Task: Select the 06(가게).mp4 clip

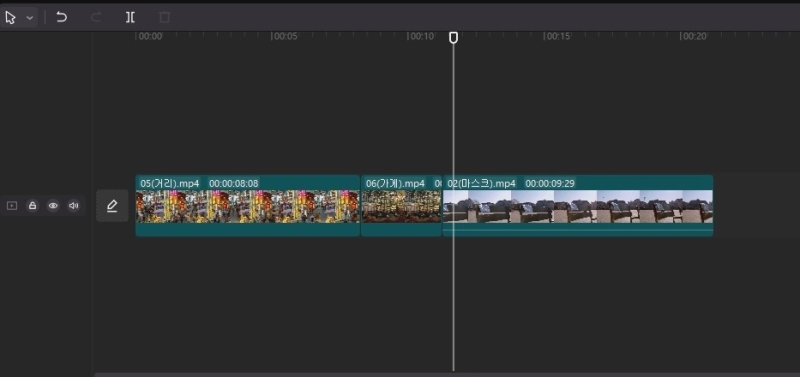Action: coord(402,206)
